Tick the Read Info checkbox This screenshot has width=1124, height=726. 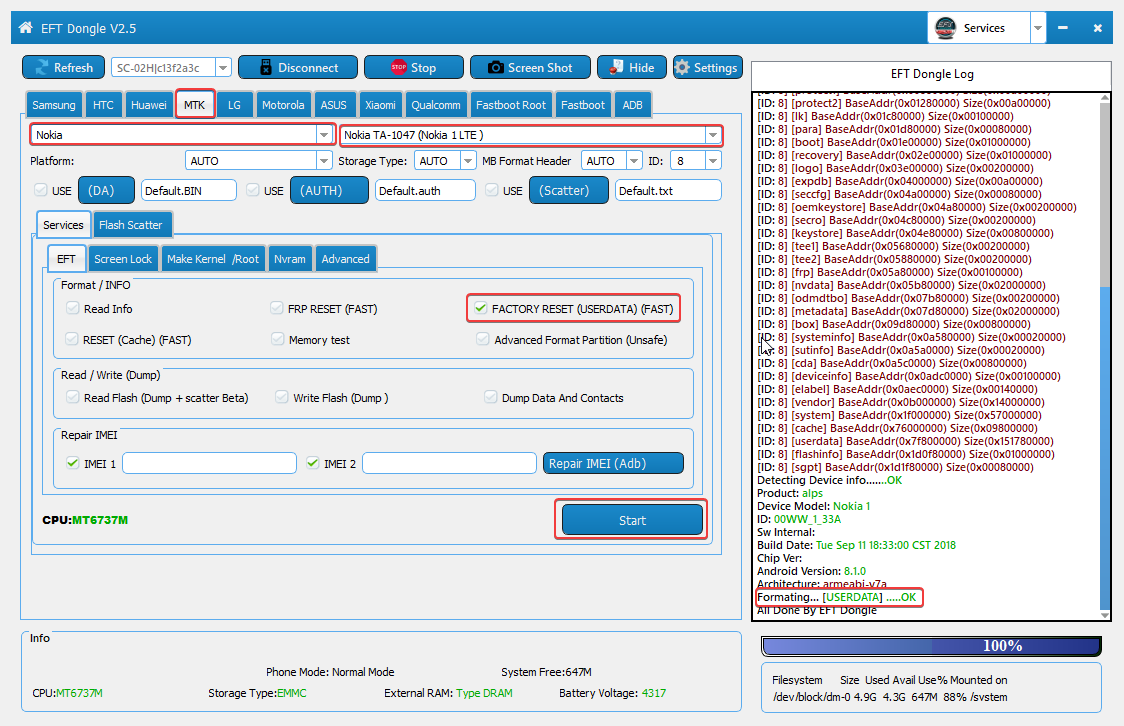point(72,308)
